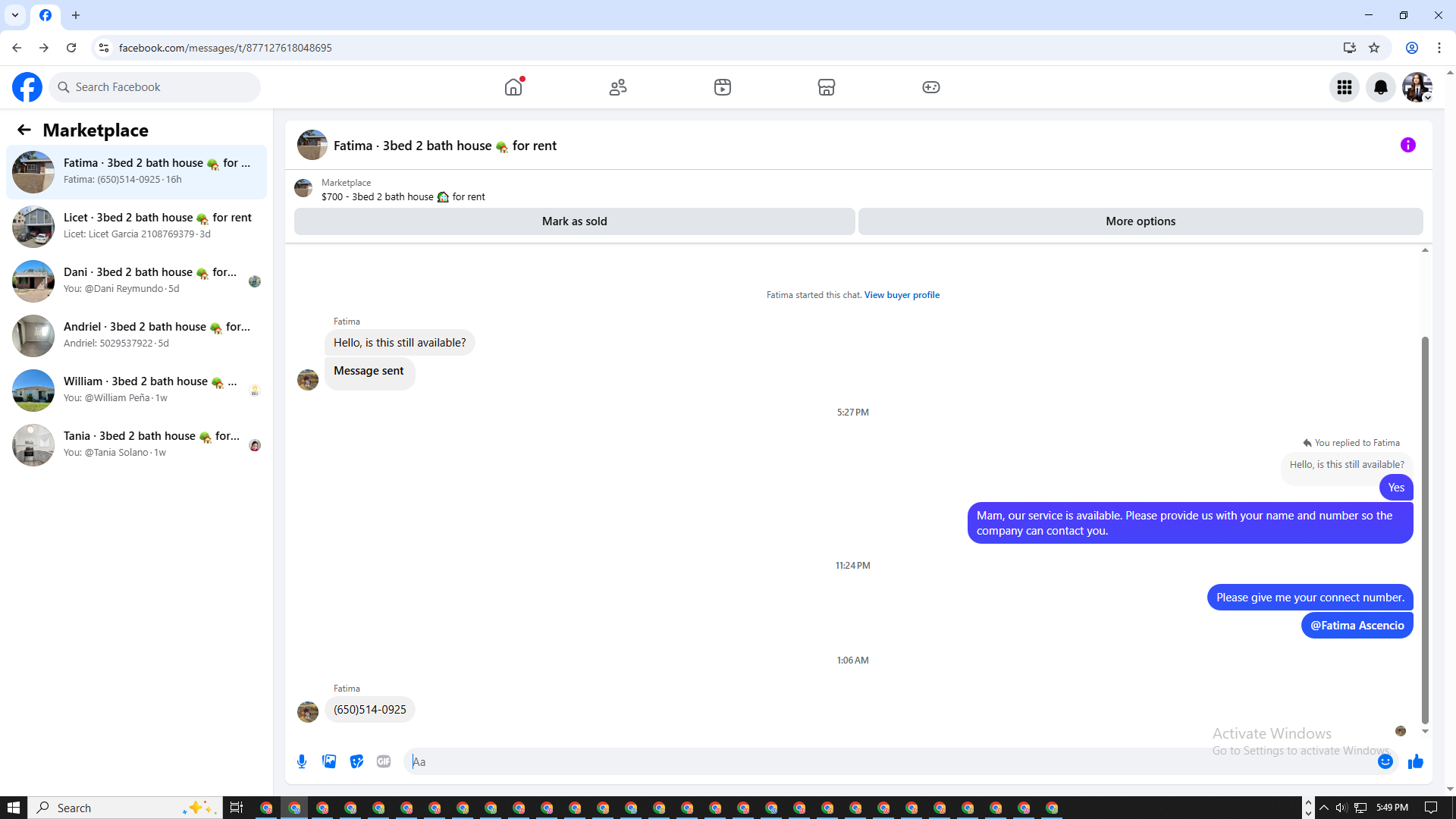Open the Marketplace storefront icon
1456x819 pixels.
click(x=827, y=87)
